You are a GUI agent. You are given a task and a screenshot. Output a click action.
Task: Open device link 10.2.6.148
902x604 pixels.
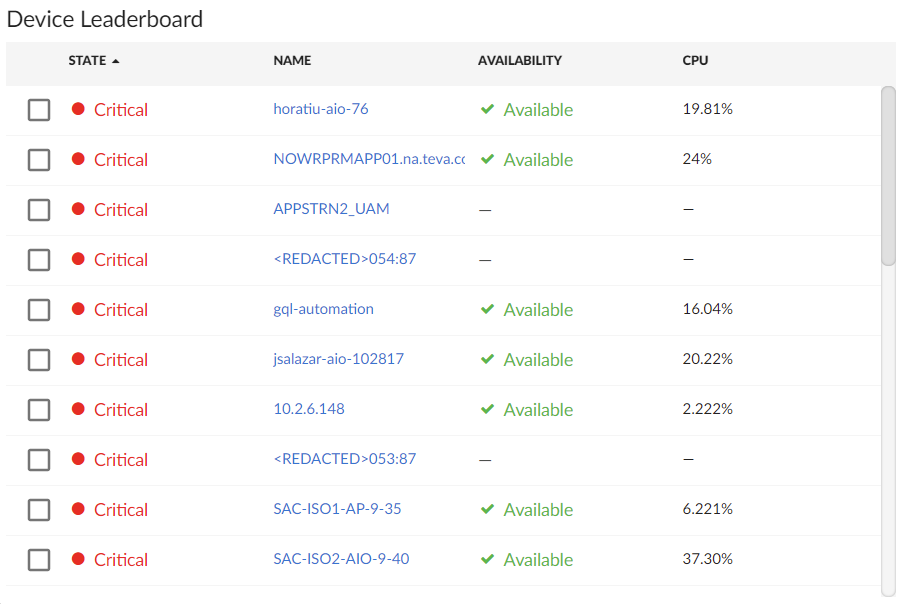point(309,409)
